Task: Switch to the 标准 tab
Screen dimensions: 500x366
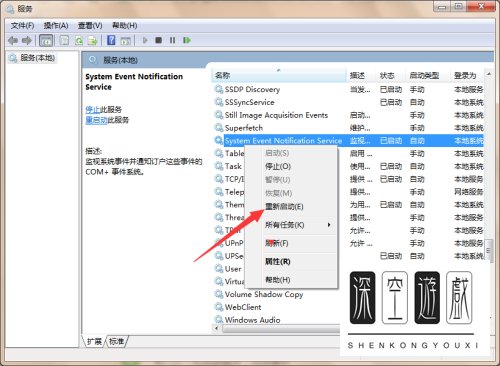Action: pos(116,341)
